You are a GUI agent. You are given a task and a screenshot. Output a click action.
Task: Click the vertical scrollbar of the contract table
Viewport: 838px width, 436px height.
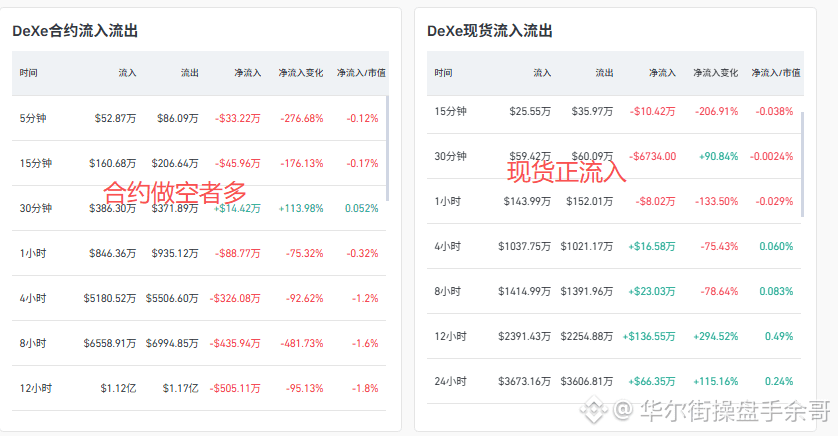tap(387, 149)
